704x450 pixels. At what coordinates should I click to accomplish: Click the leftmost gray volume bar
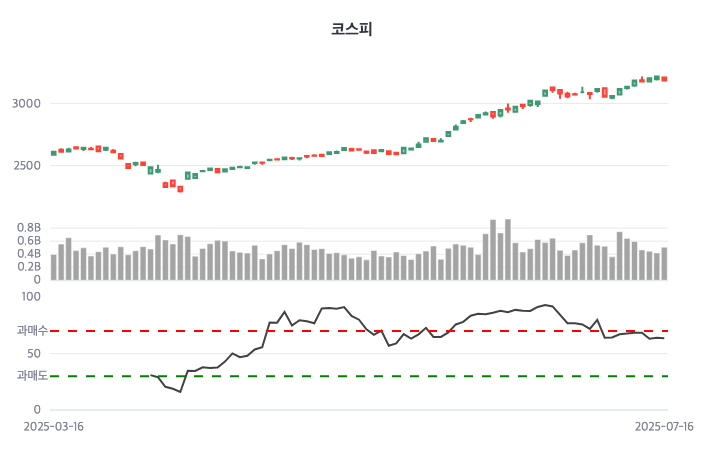54,267
